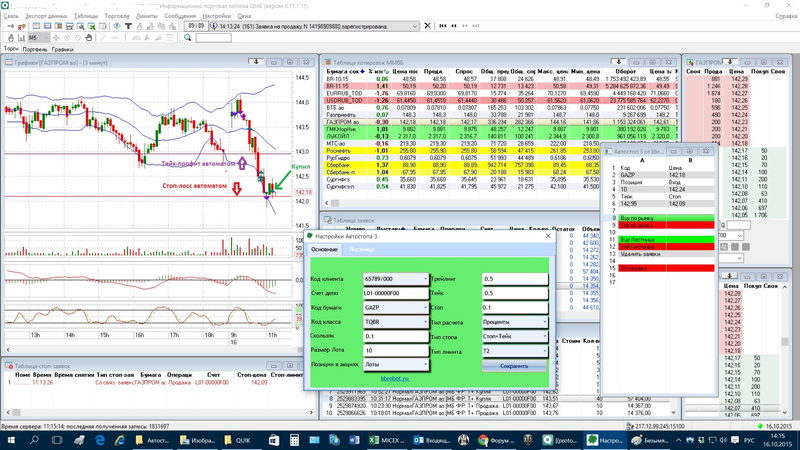The height and width of the screenshot is (450, 800).
Task: Open the Торговля menu
Action: pos(117,17)
